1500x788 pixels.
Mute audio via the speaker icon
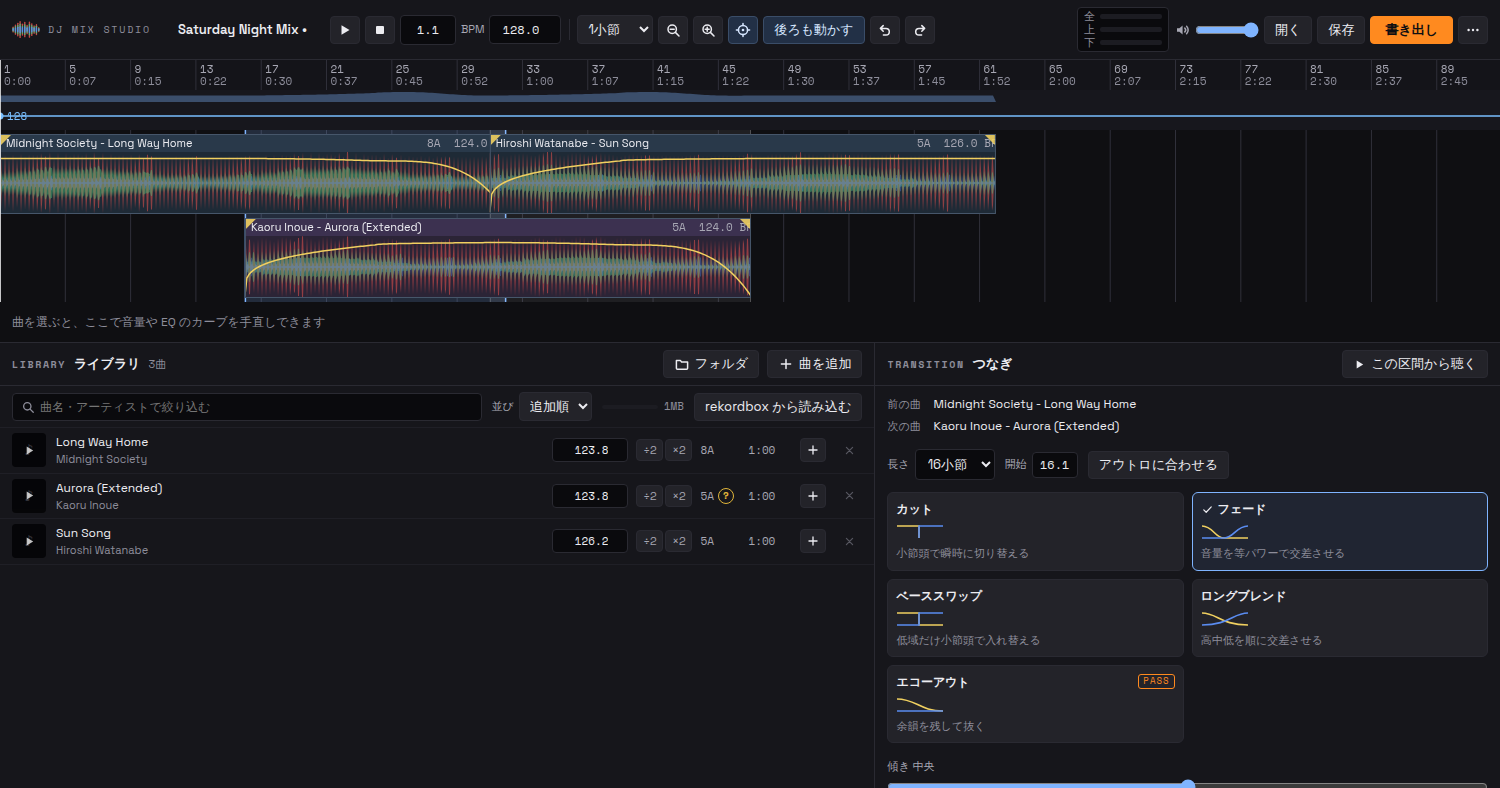(x=1183, y=30)
